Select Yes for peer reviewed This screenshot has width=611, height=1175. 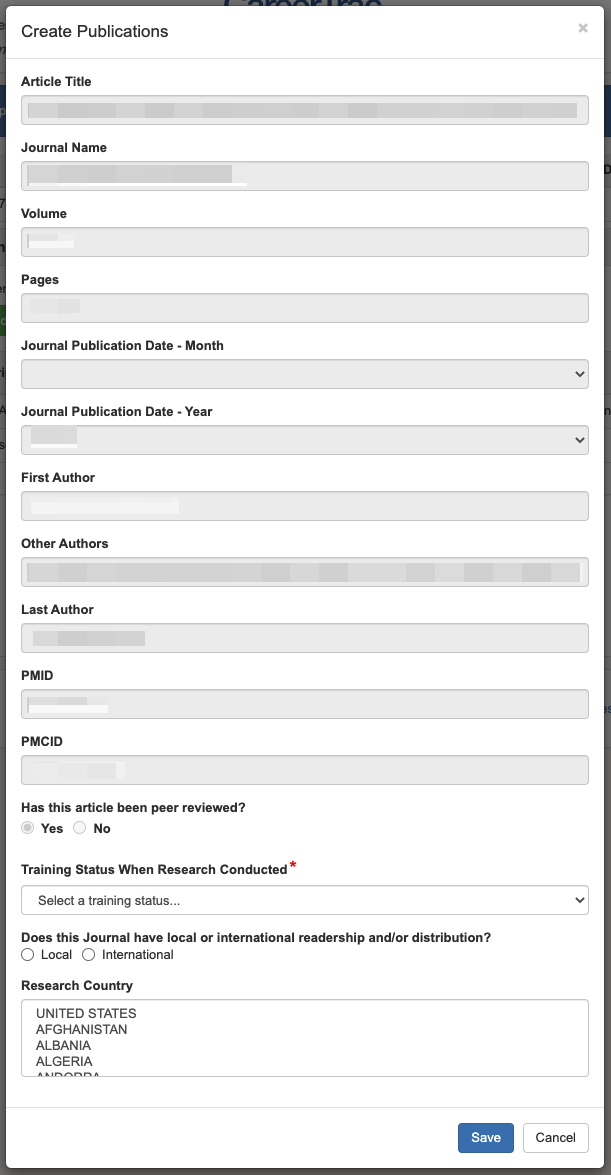(28, 828)
